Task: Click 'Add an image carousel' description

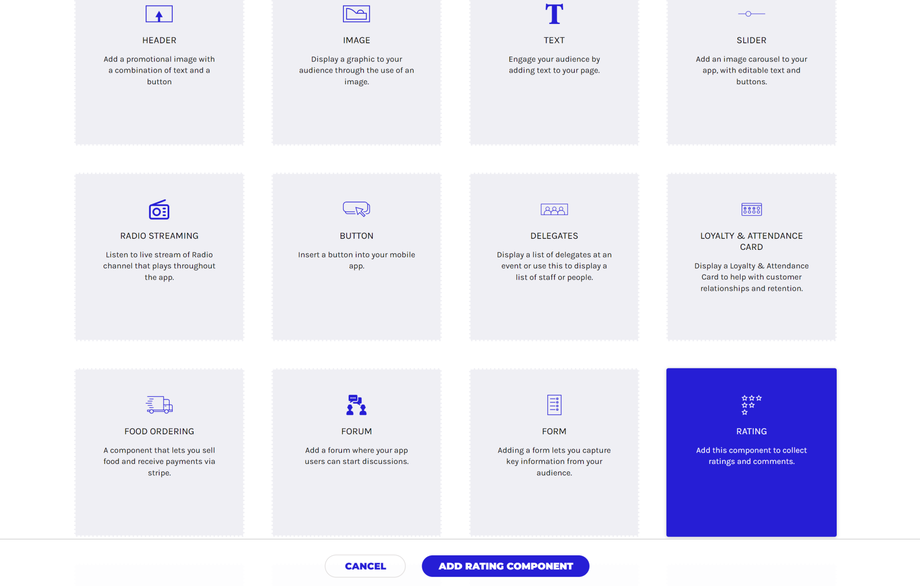Action: 751,70
